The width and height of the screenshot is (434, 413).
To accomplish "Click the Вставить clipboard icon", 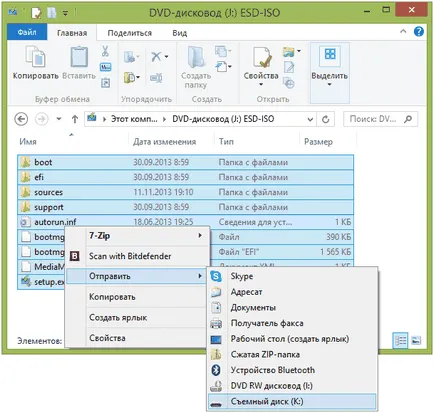I will tap(79, 57).
